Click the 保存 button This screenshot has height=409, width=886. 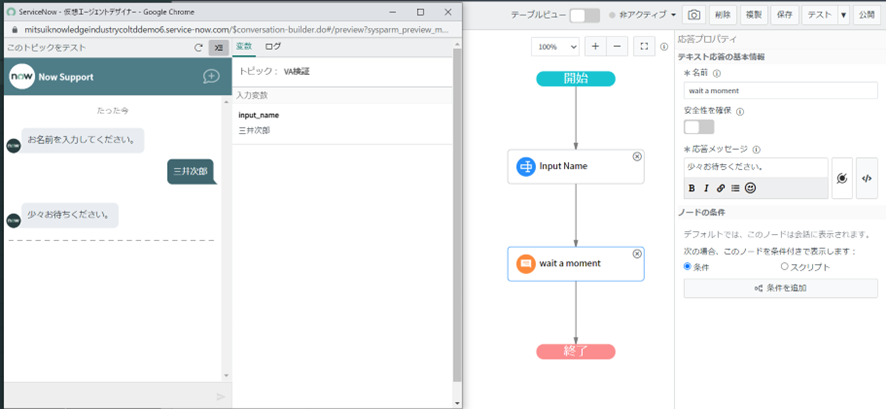[x=784, y=15]
